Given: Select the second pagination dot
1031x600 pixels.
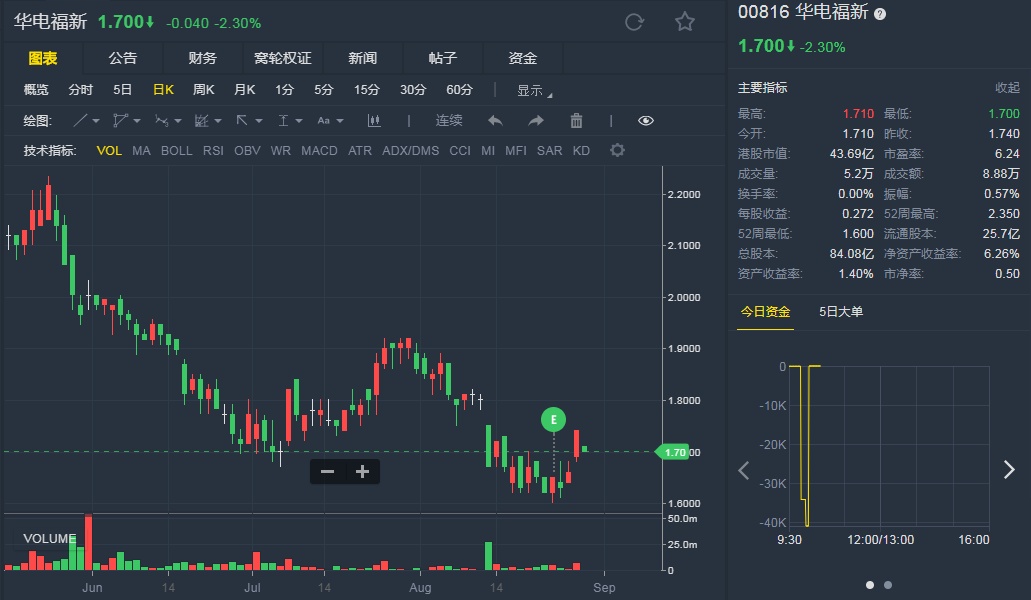Looking at the screenshot, I should tap(888, 585).
